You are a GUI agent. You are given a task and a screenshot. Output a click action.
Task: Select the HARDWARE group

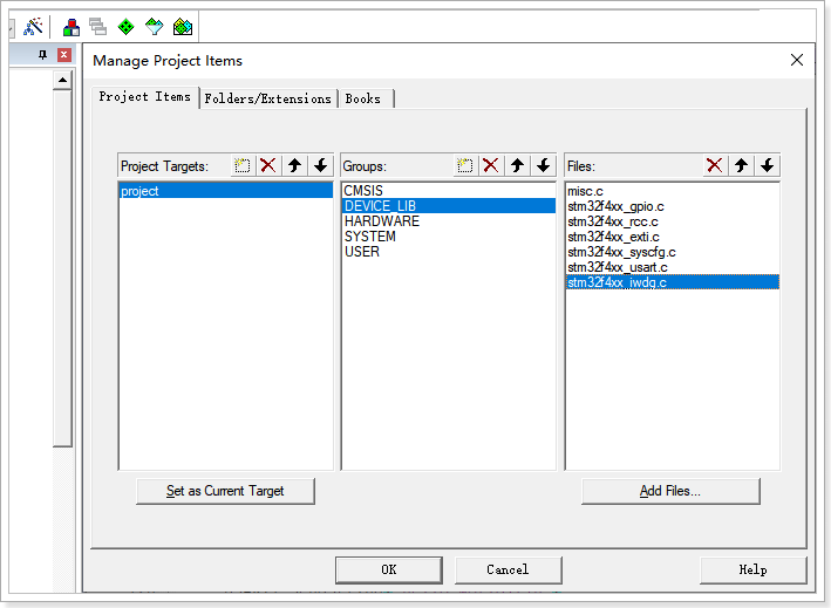pos(449,221)
